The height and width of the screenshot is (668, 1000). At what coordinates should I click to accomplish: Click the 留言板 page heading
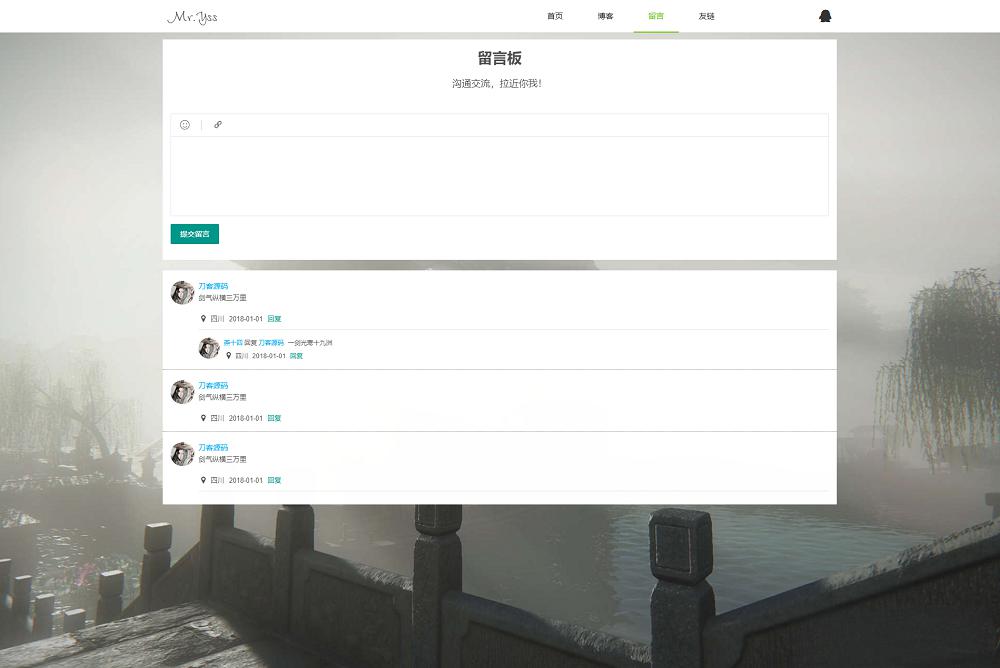[x=499, y=58]
